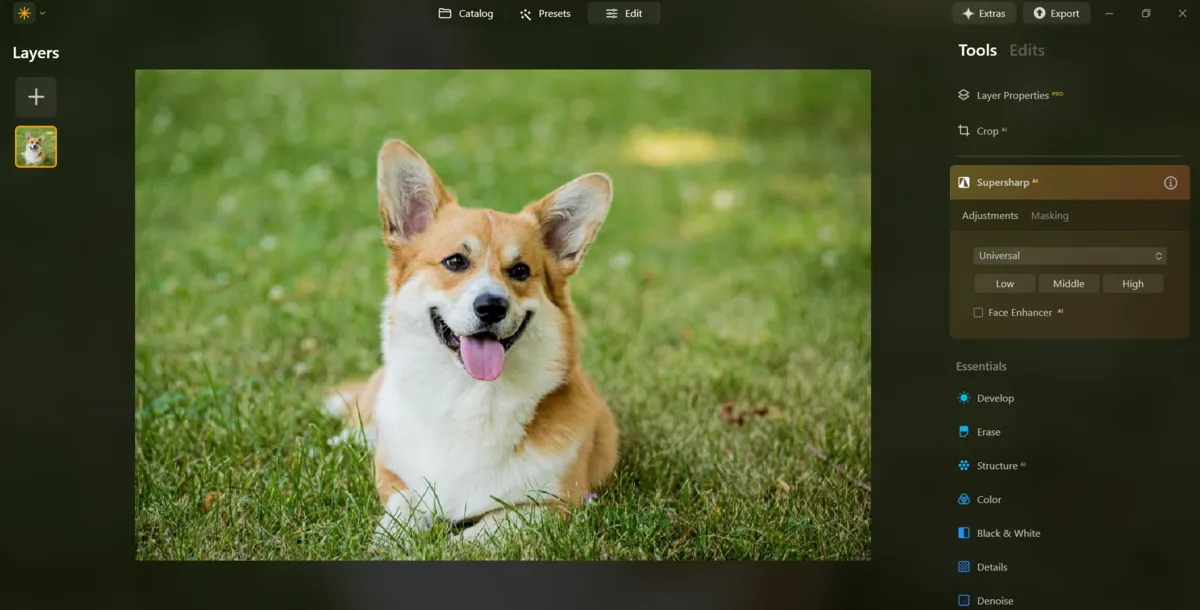Select the High sharpening level
This screenshot has height=610, width=1200.
[x=1132, y=283]
